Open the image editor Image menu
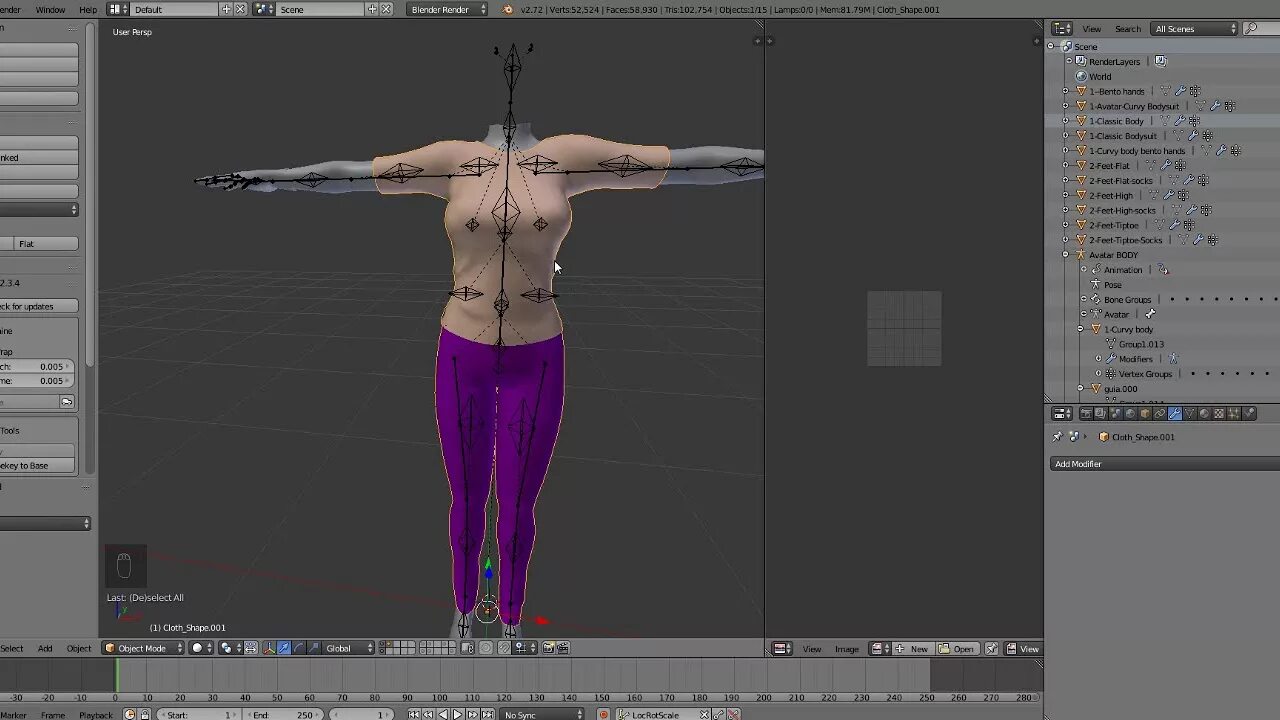The image size is (1280, 720). pyautogui.click(x=847, y=649)
